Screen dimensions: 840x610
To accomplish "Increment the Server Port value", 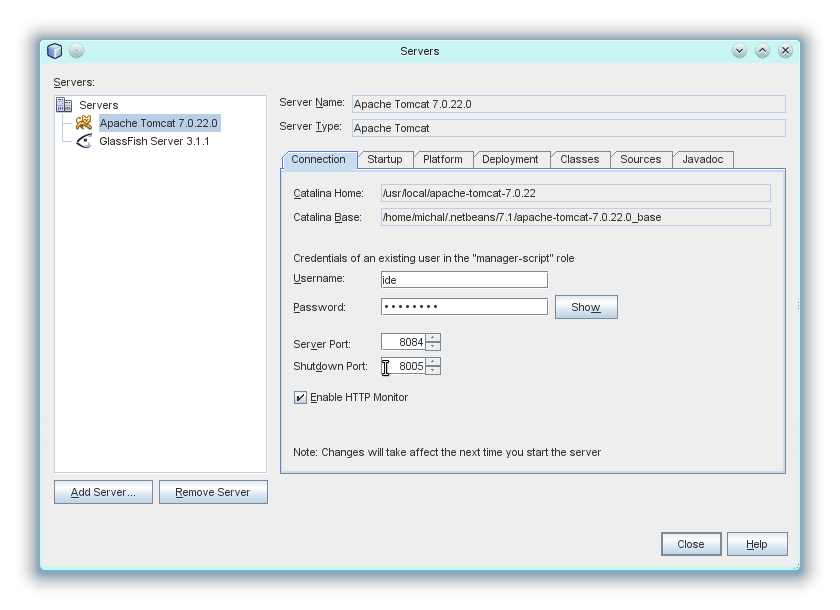I will pos(433,339).
